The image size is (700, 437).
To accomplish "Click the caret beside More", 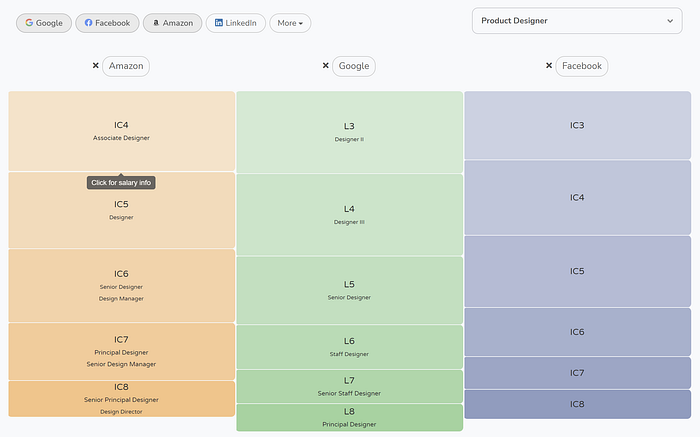I will (301, 24).
